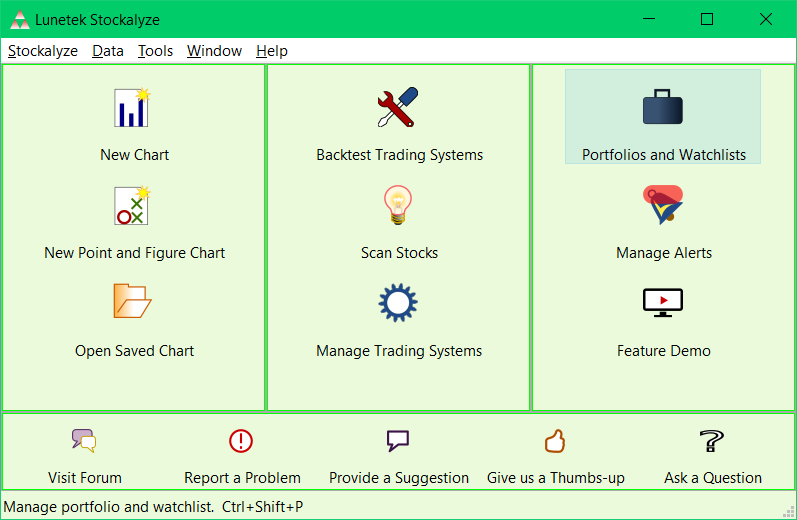
Task: Click the Feature Demo monitor icon
Action: point(663,302)
